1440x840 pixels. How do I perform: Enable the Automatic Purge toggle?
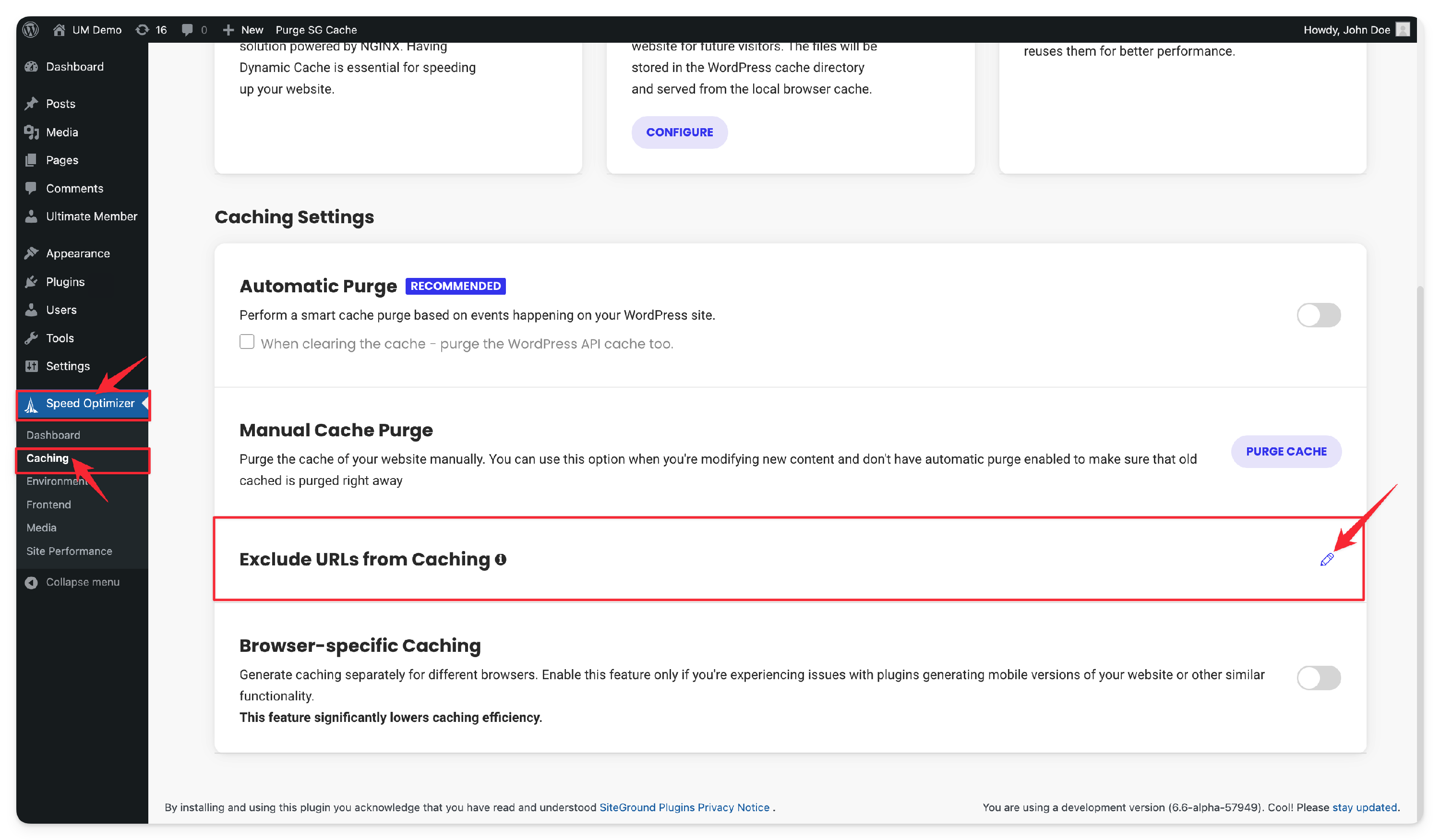coord(1319,315)
